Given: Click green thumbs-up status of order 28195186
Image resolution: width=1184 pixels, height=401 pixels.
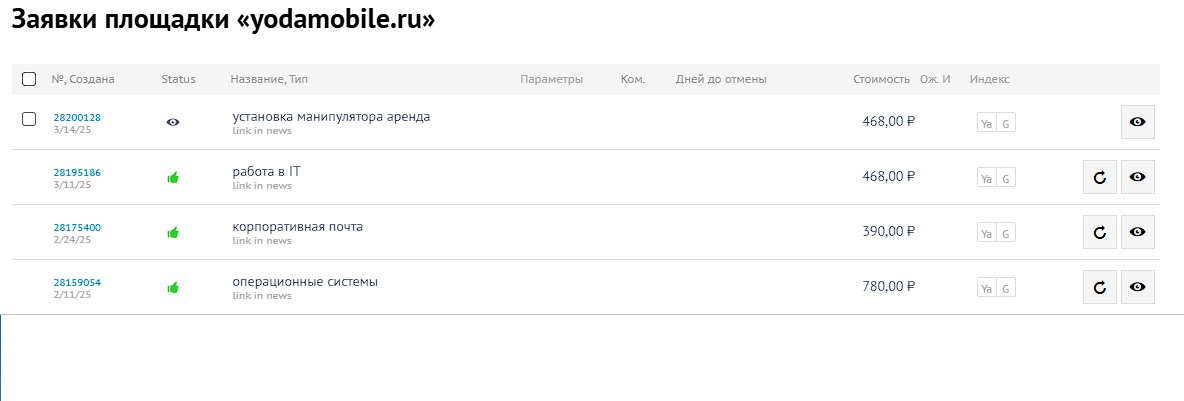Looking at the screenshot, I should click(173, 177).
